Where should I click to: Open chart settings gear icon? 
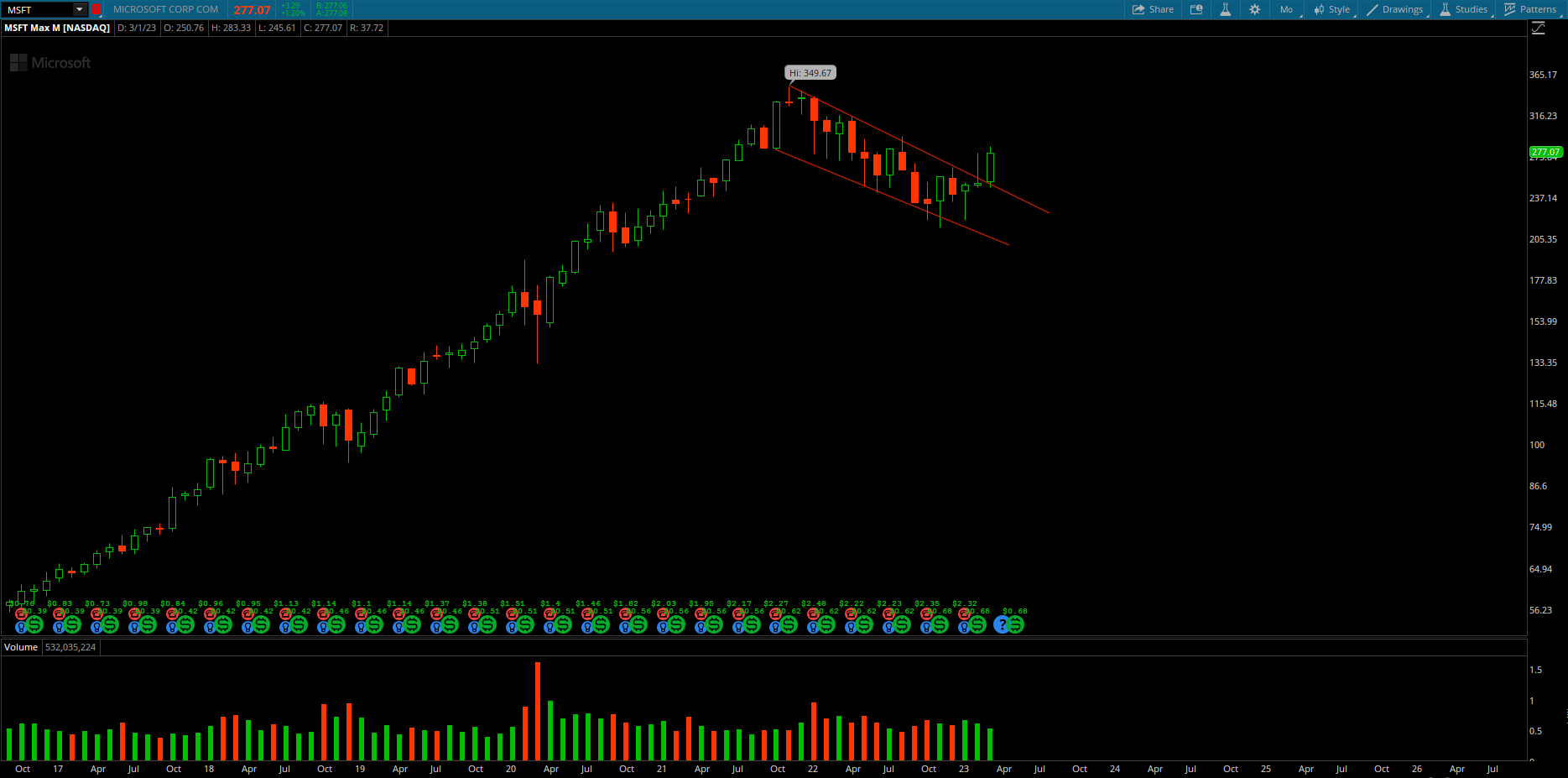1254,9
